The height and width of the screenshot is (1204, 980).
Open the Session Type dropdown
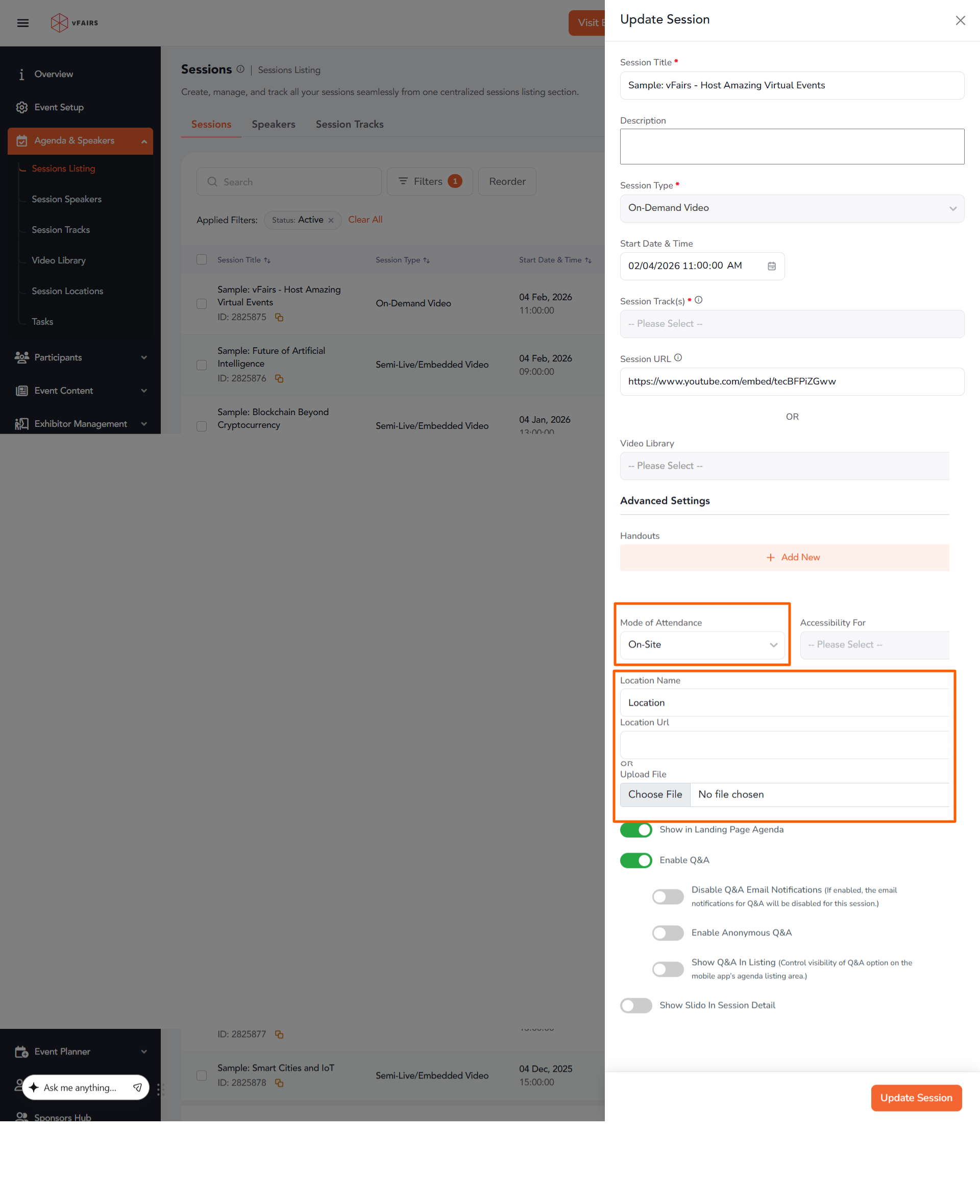pos(792,208)
